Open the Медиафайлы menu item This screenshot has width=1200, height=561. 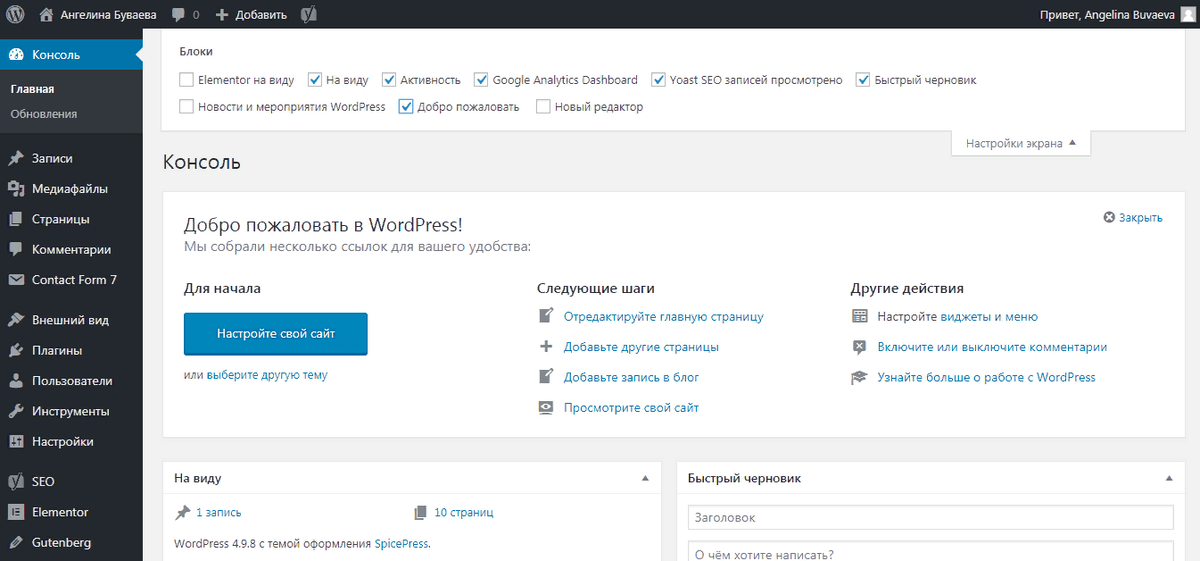[71, 189]
